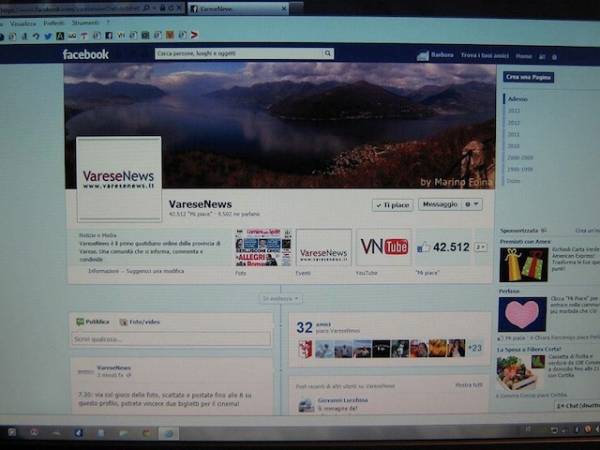Viewport: 600px width, 450px height.
Task: Click the padlock icon in address bar
Action: (162, 8)
